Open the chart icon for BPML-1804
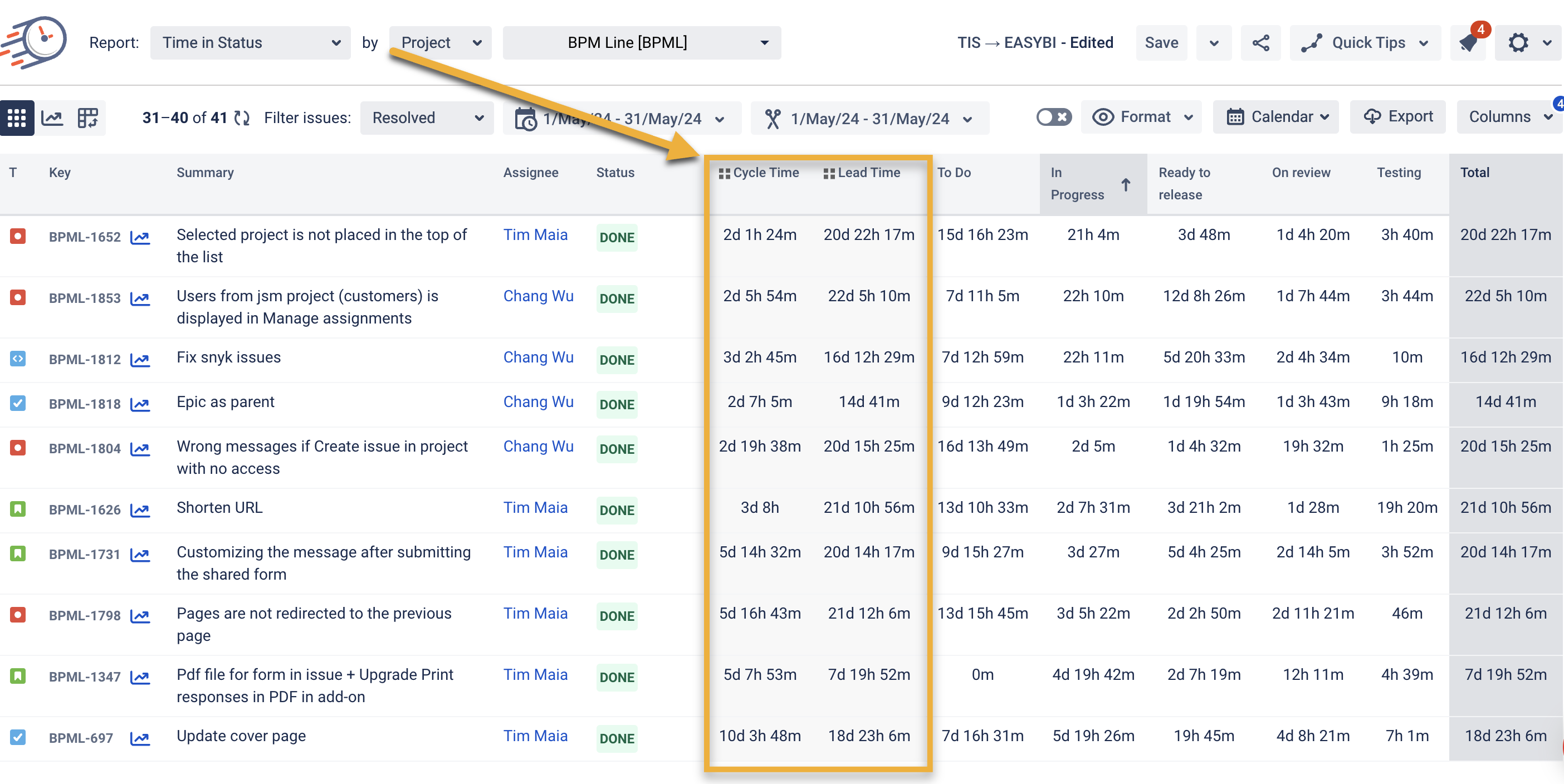 point(140,449)
